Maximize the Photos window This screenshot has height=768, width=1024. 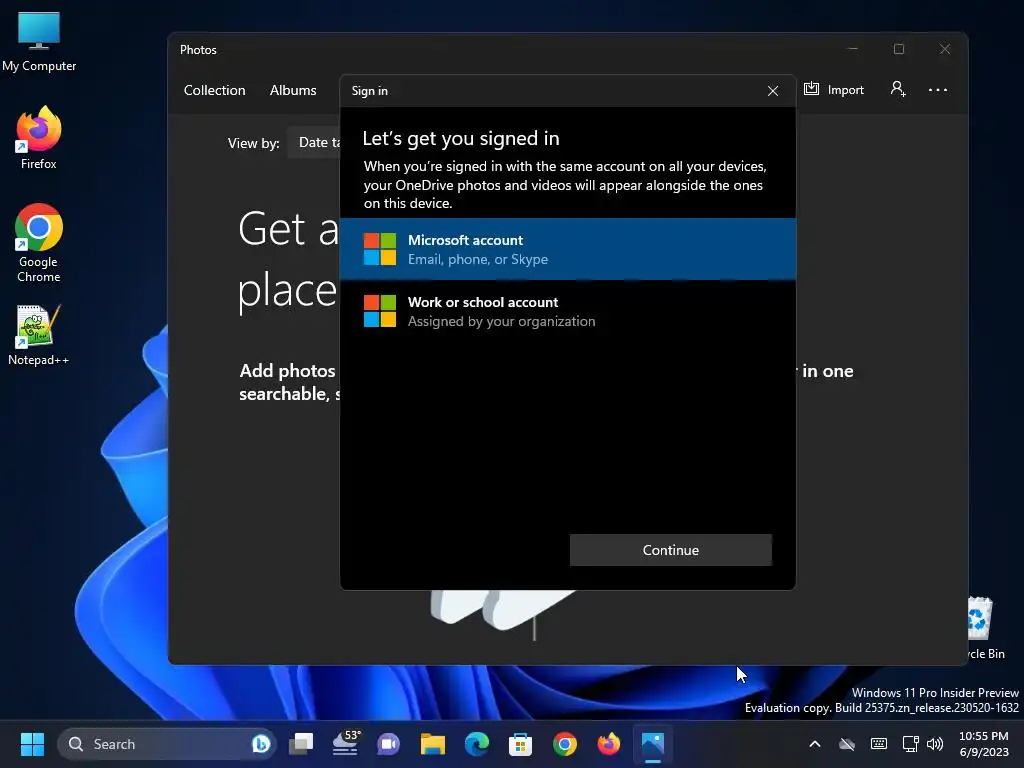899,49
